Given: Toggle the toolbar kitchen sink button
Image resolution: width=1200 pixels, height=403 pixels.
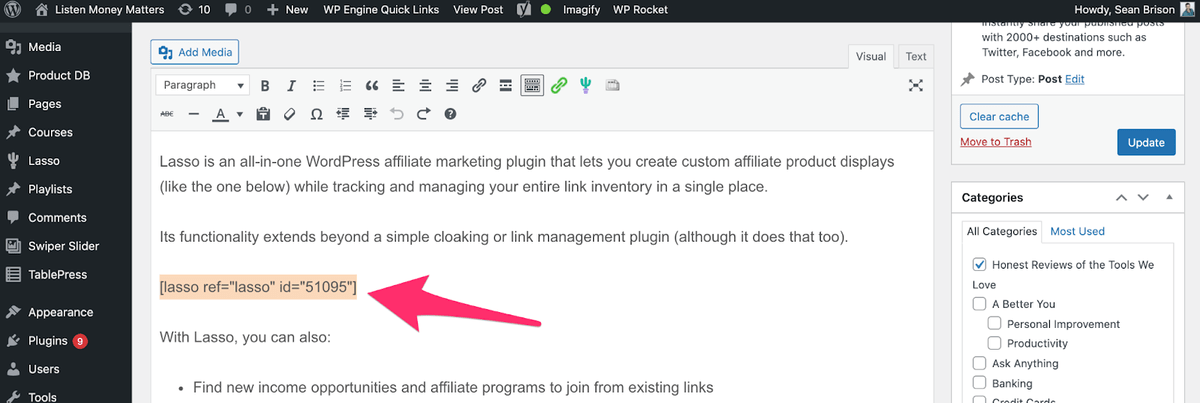Looking at the screenshot, I should click(532, 85).
